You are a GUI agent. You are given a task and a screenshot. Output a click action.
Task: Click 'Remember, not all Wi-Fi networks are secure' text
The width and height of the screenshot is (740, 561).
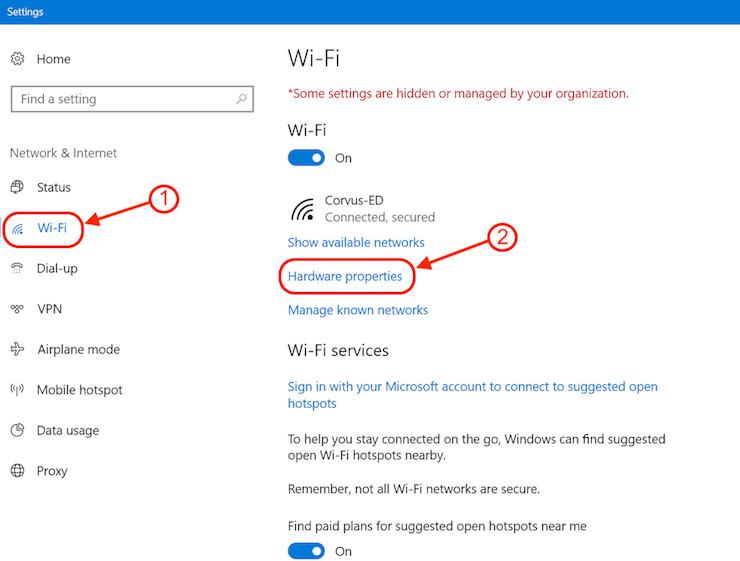[x=413, y=489]
